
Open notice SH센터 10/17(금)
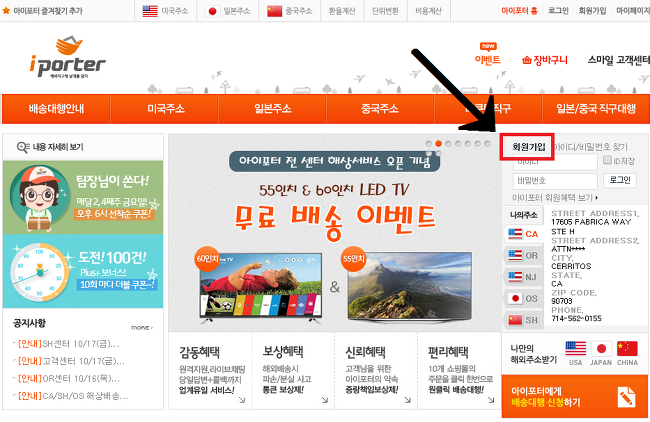68,344
